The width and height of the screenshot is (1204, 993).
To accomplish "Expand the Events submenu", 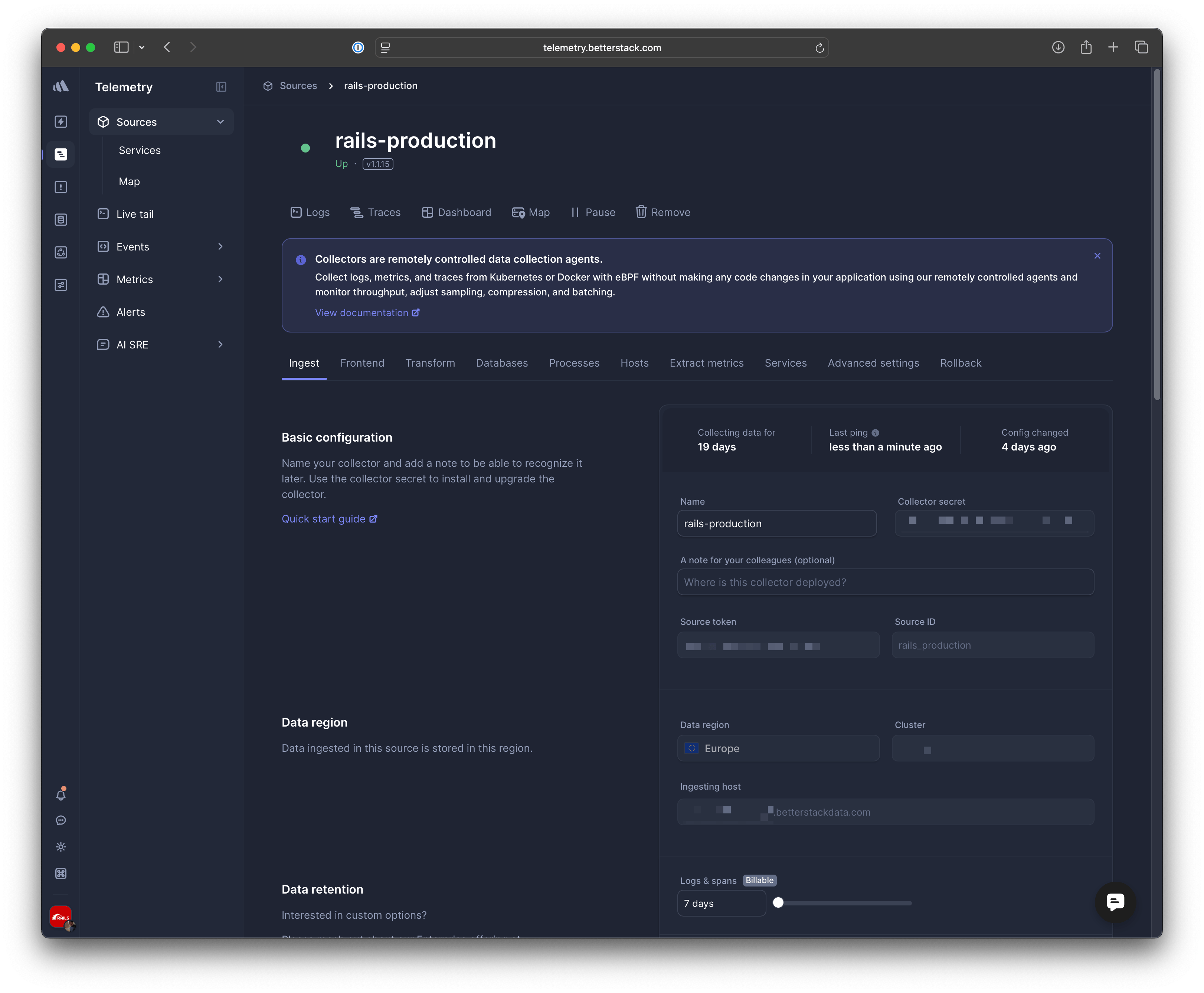I will [220, 246].
